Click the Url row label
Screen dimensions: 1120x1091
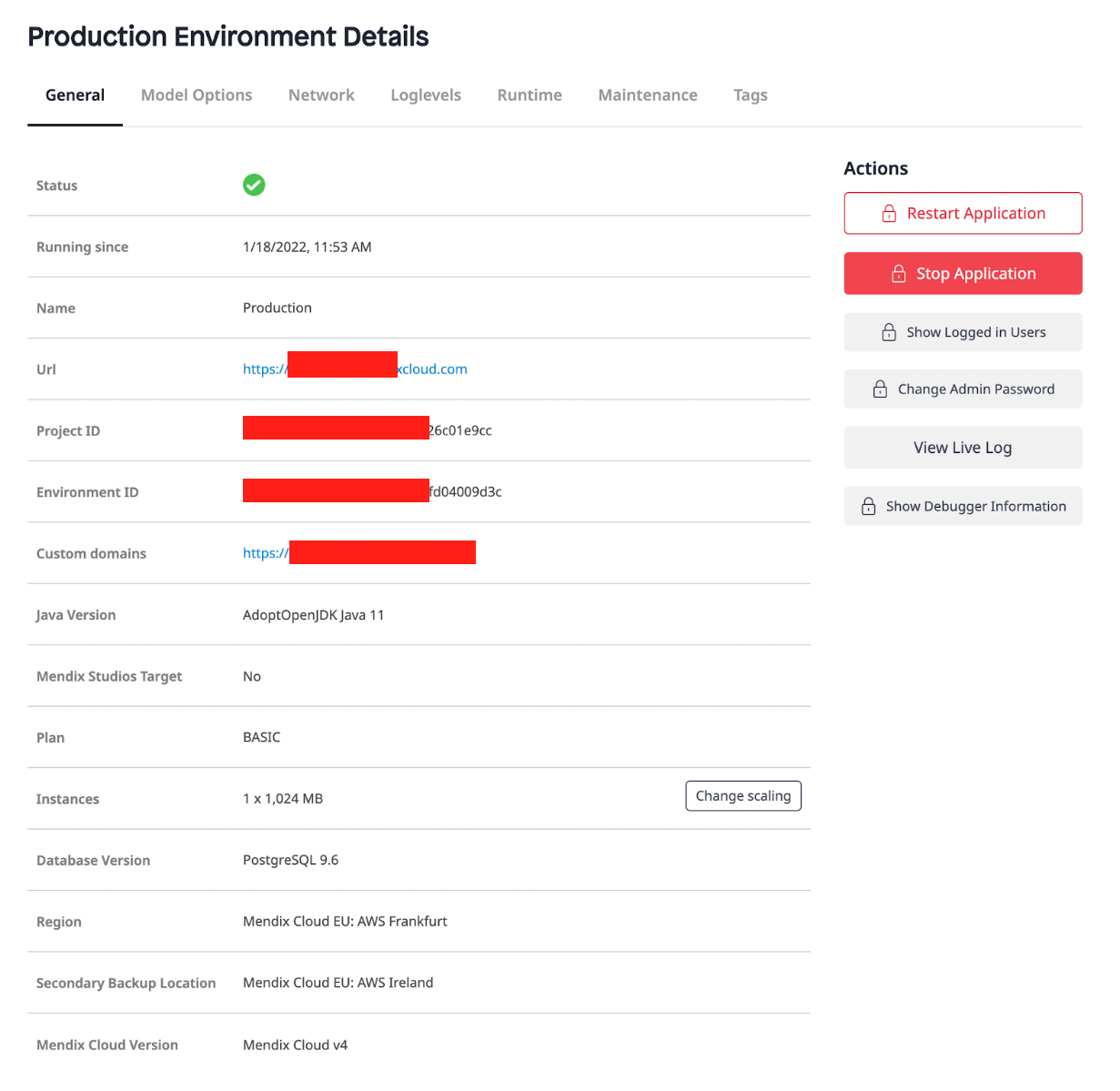pos(46,369)
